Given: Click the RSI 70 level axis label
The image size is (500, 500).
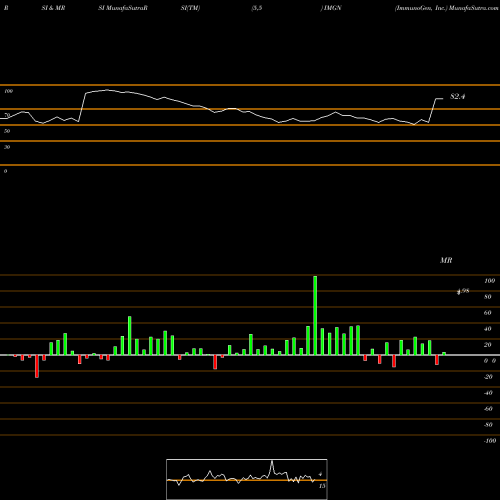Looking at the screenshot, I should point(7,115).
